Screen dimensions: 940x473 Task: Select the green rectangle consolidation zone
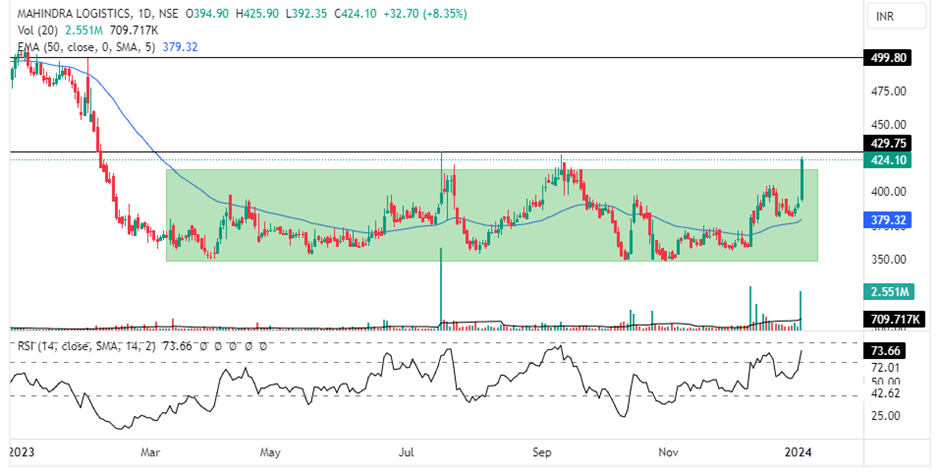[490, 250]
